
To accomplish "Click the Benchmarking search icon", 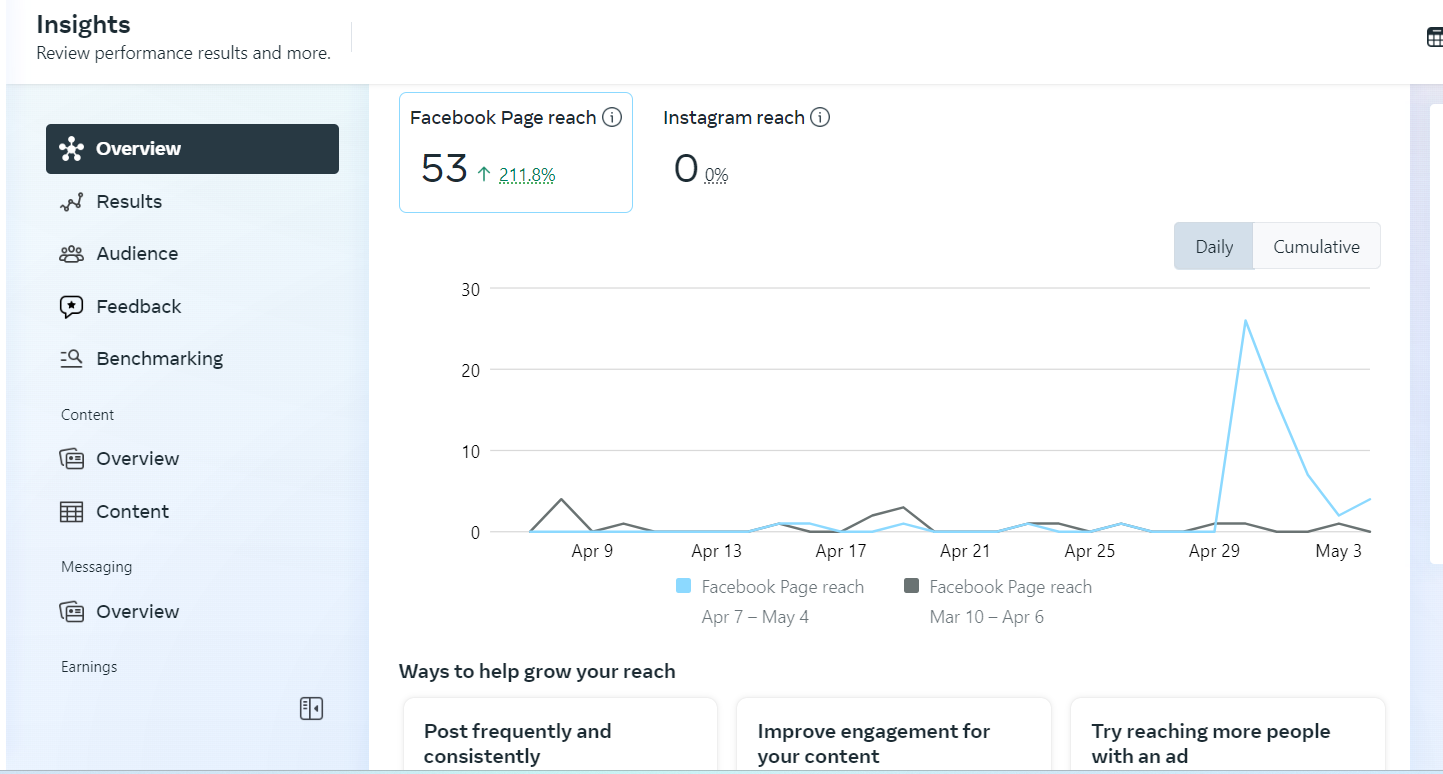I will [x=71, y=359].
